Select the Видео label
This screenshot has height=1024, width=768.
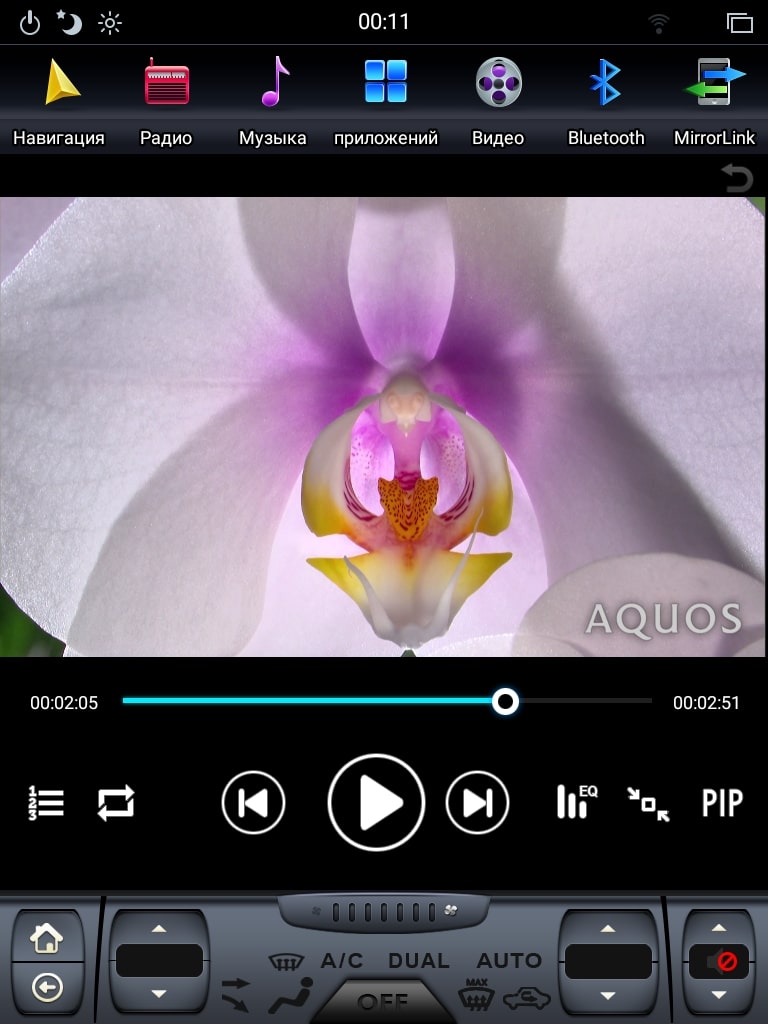click(498, 138)
